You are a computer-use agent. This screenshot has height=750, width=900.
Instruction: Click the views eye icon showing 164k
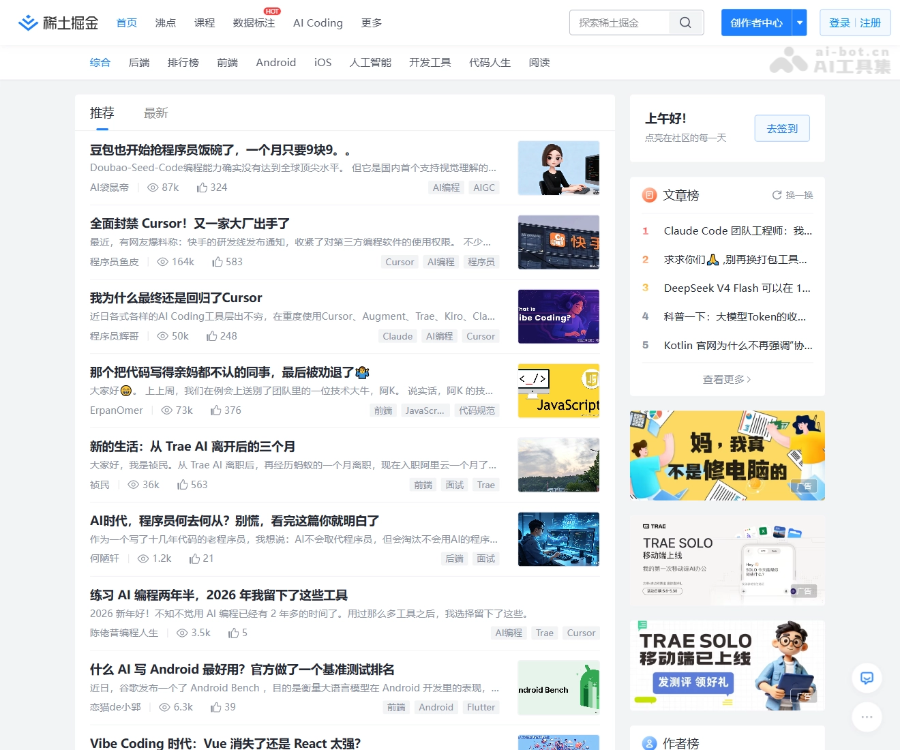(163, 262)
